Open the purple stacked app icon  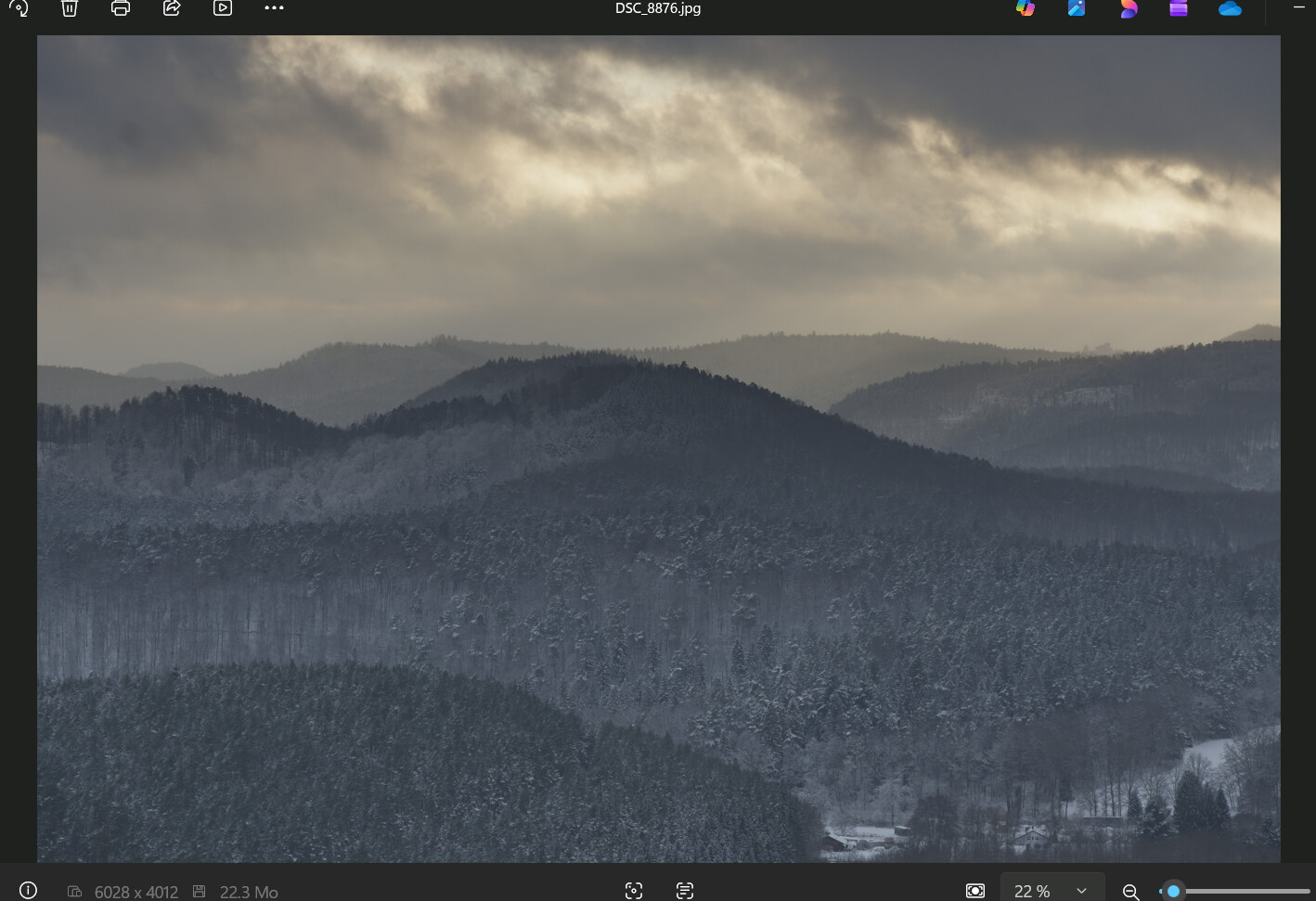coord(1179,8)
